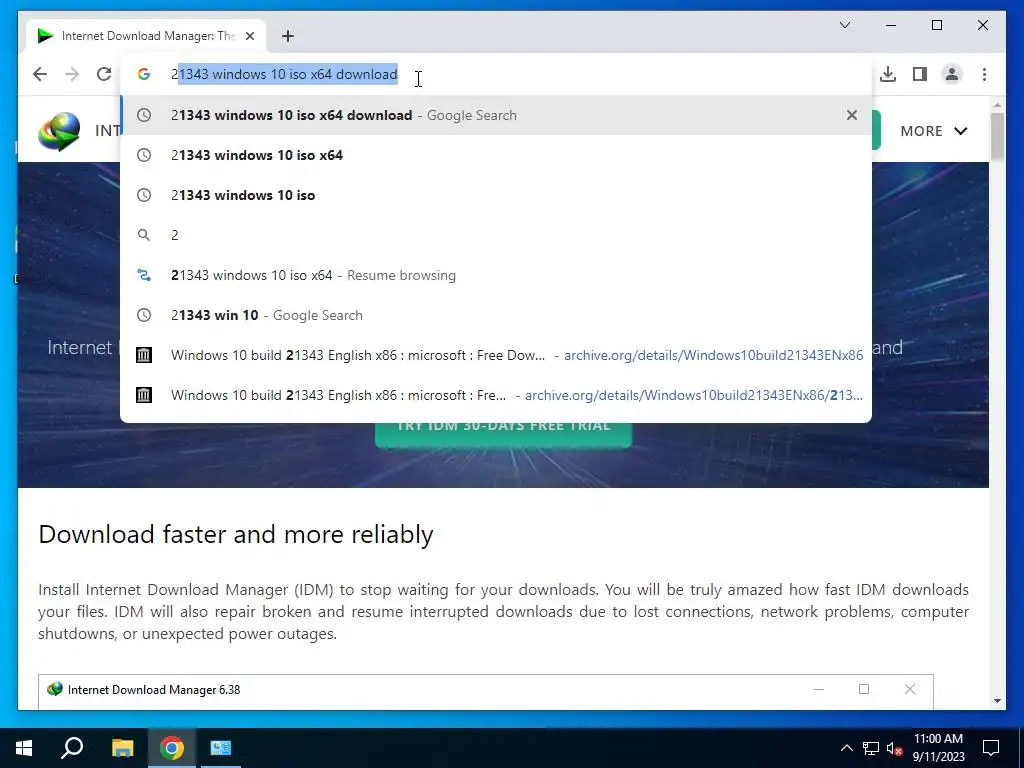The image size is (1024, 768).
Task: Click the network tray icon
Action: [x=871, y=748]
